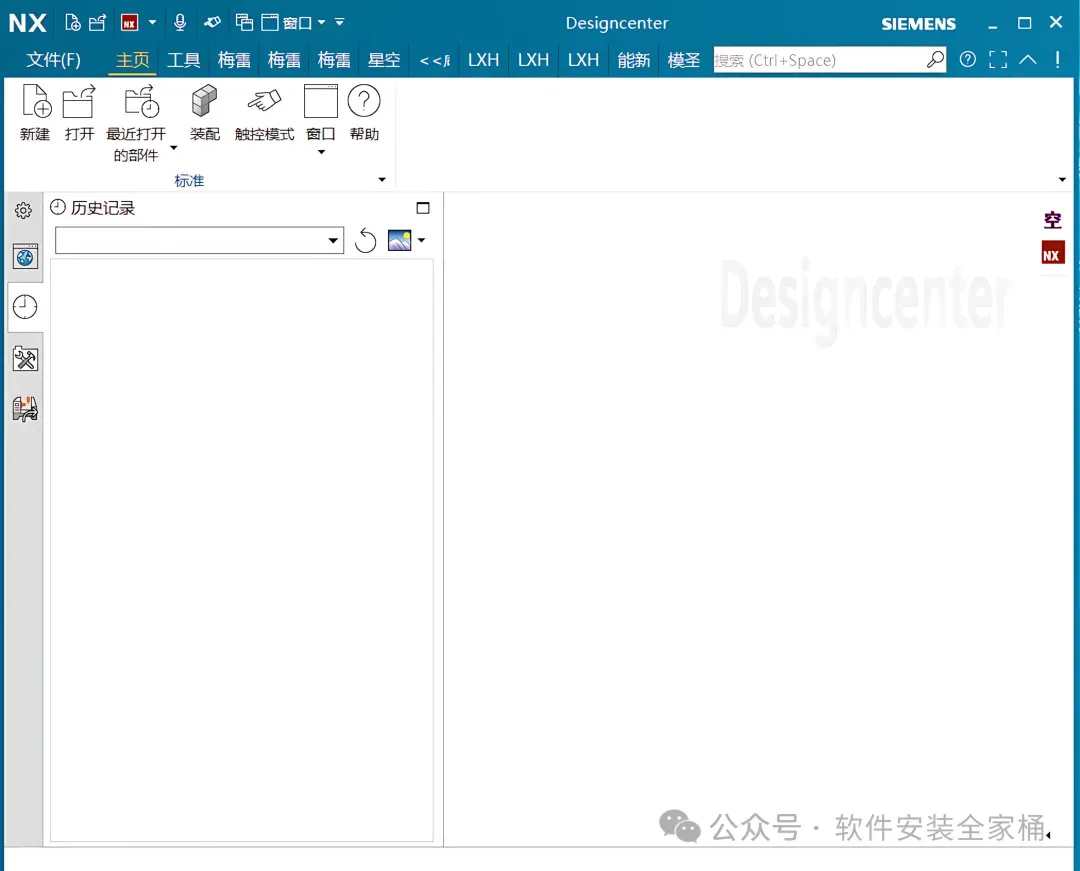This screenshot has width=1080, height=871.
Task: Click 新建 in the ribbon
Action: pos(35,113)
